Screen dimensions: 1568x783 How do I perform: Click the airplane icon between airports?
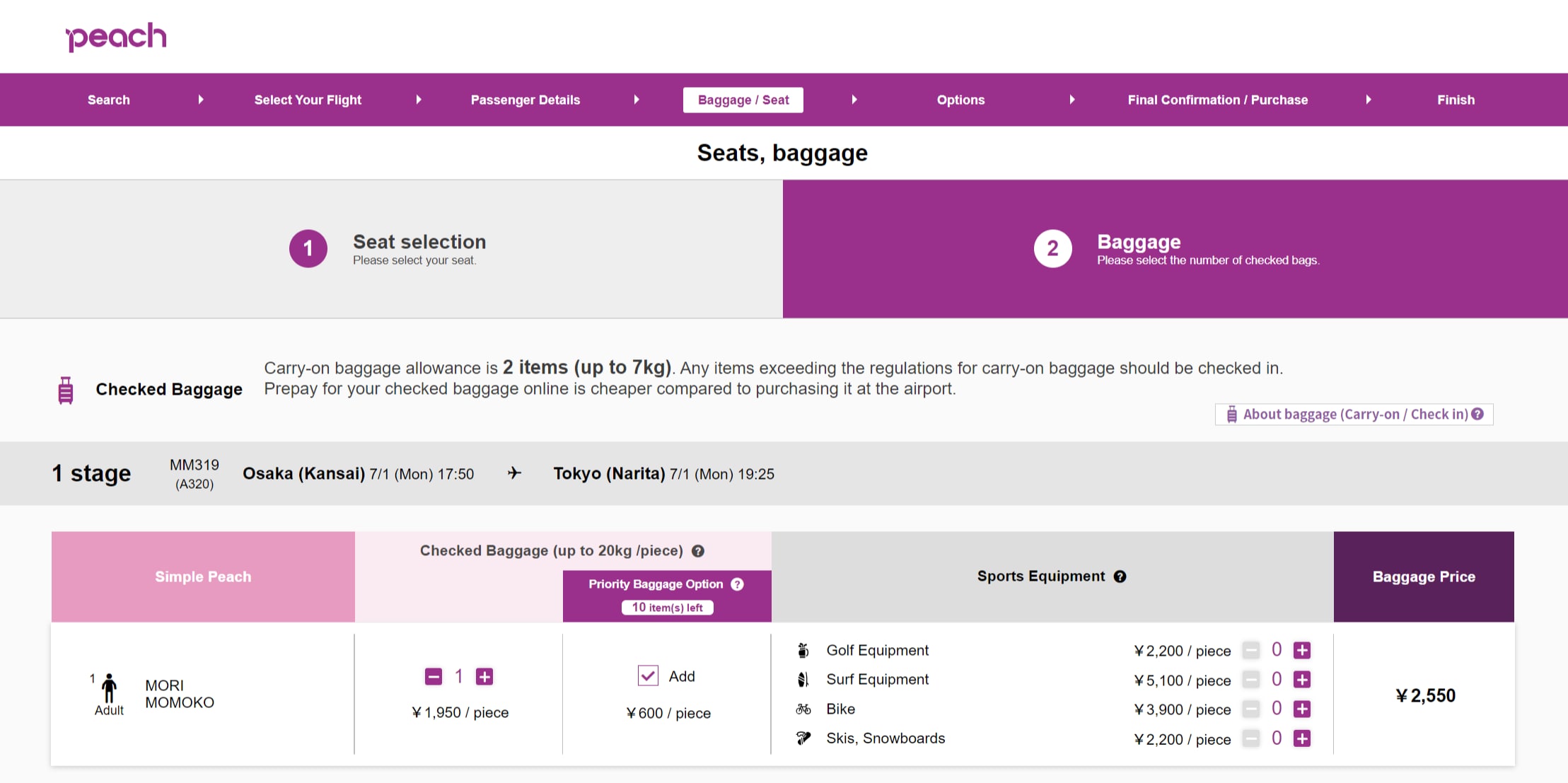point(514,473)
